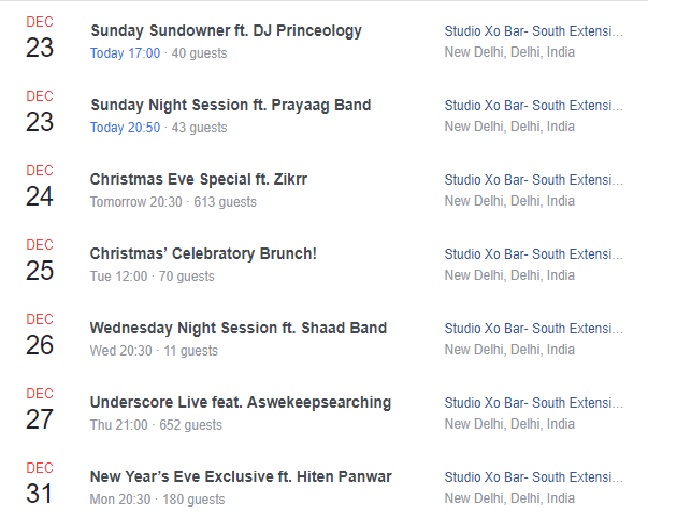Open Sunday Night Session ft. Prayaag Band
This screenshot has height=532, width=673.
230,105
